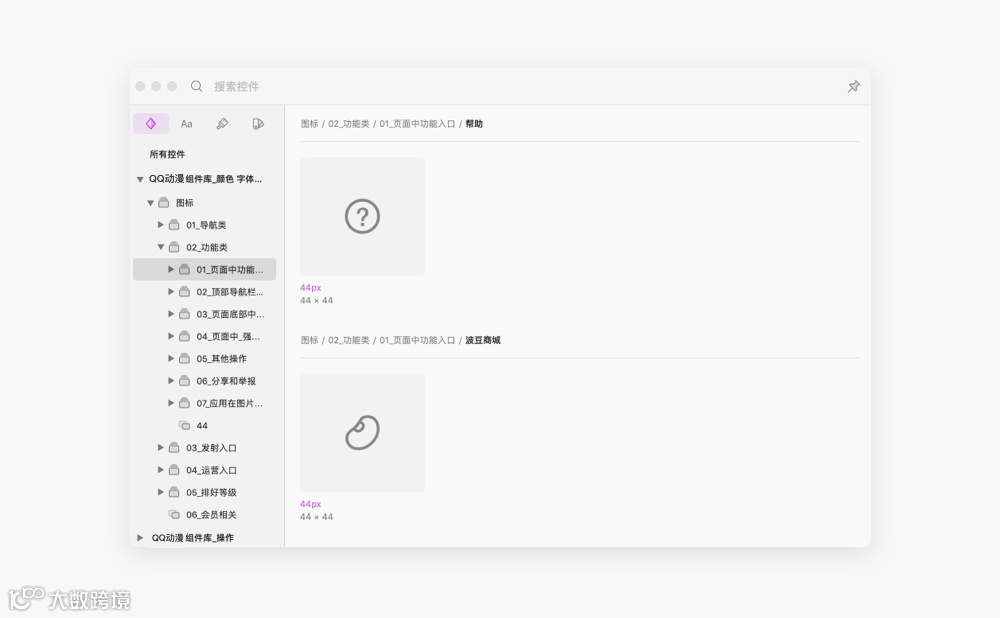1000x618 pixels.
Task: Select the 02_功能类 row label
Action: point(207,247)
